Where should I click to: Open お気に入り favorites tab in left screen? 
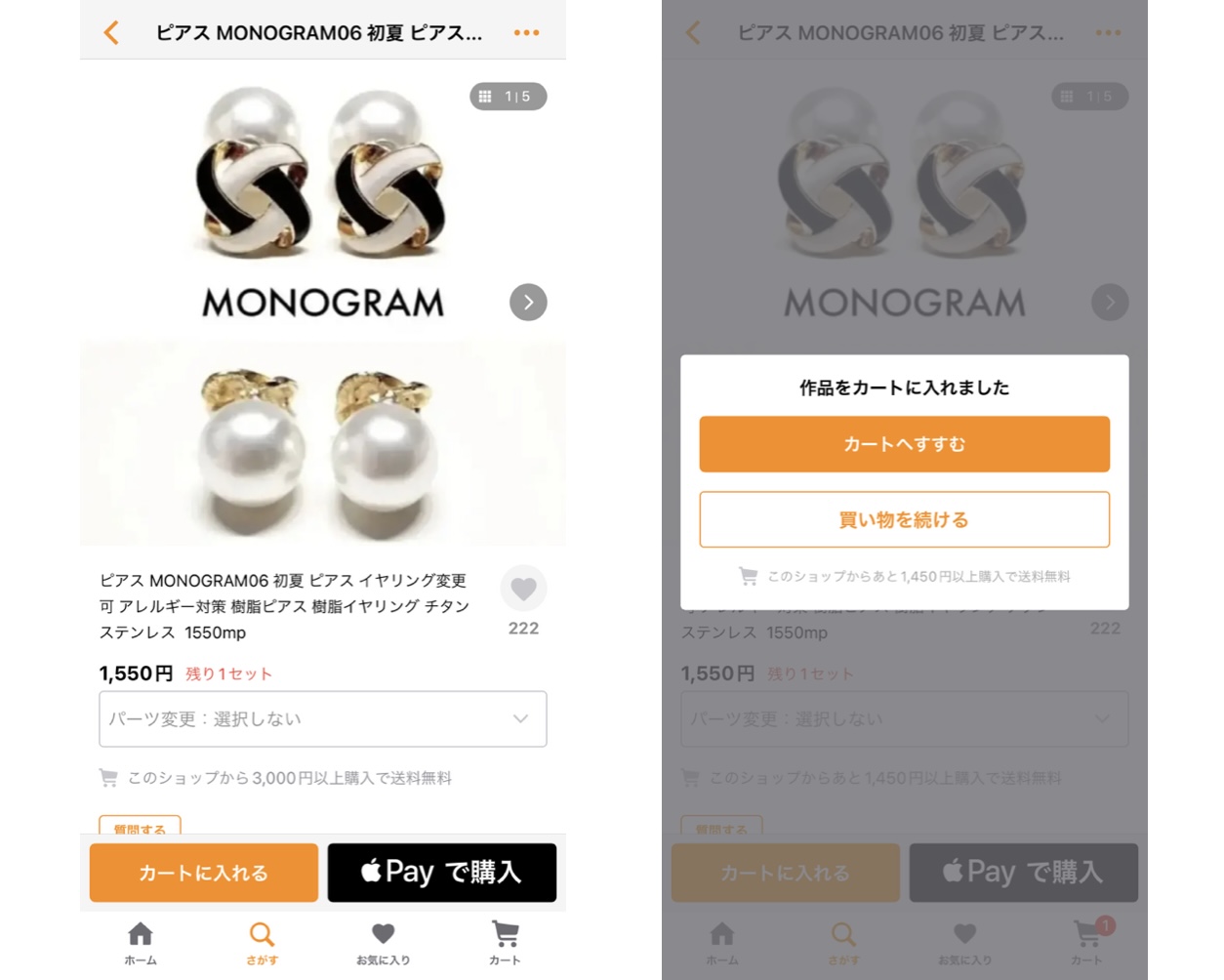pyautogui.click(x=384, y=943)
